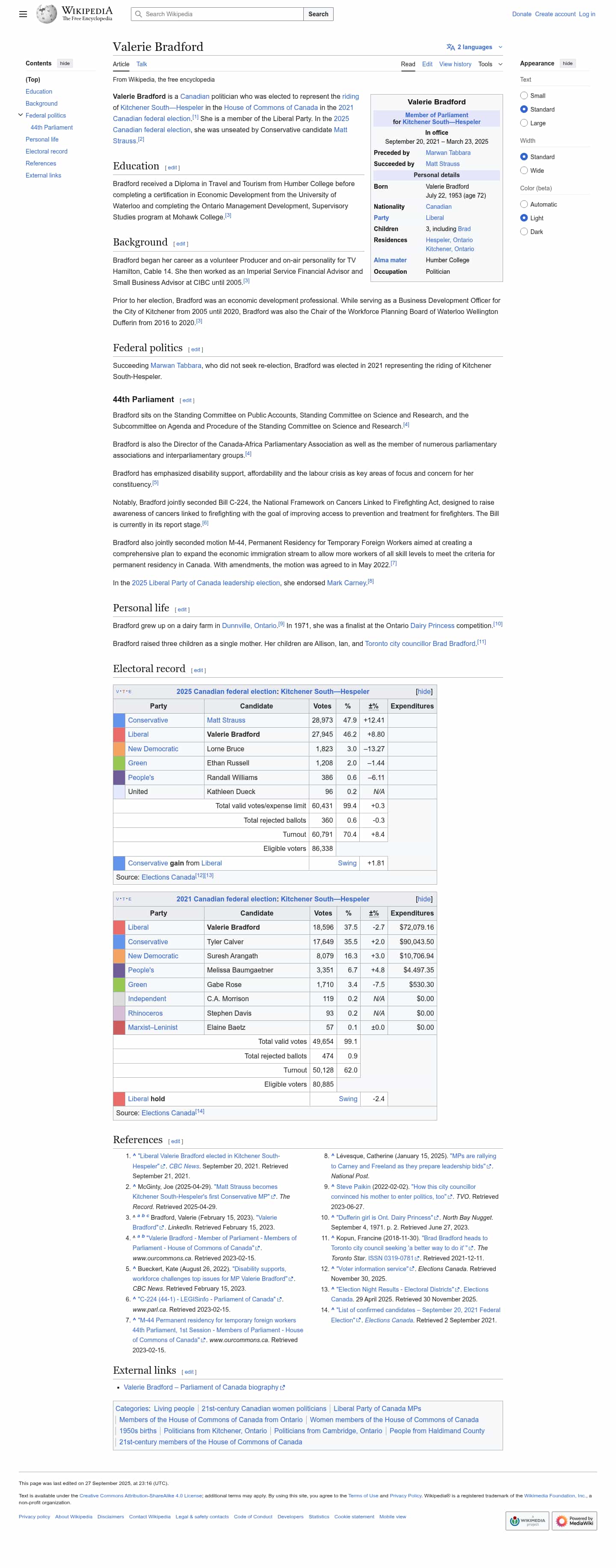Open New Democratic party link in 2025 table
This screenshot has height=1568, width=616.
pyautogui.click(x=153, y=749)
